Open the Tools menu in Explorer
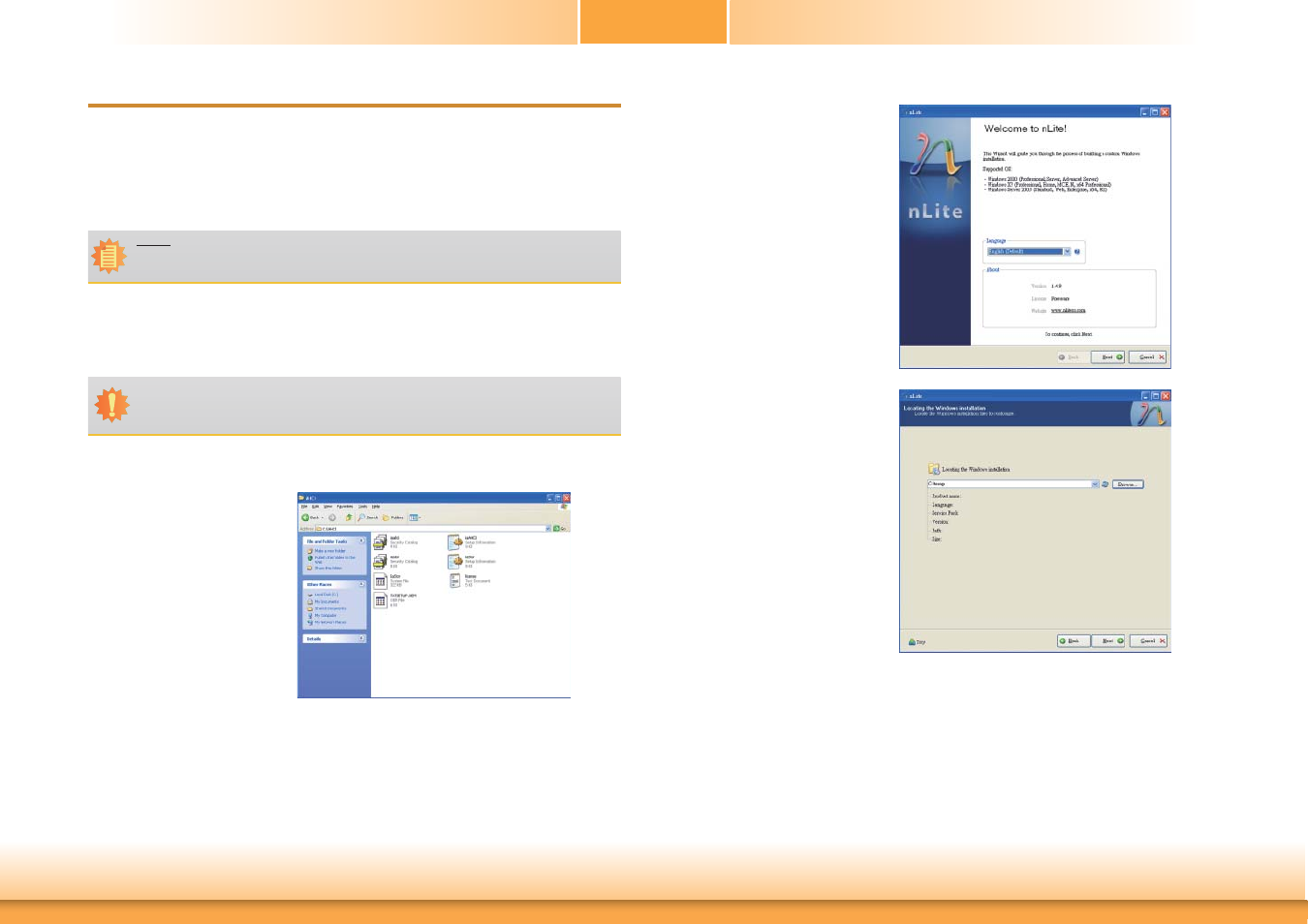 tap(362, 507)
